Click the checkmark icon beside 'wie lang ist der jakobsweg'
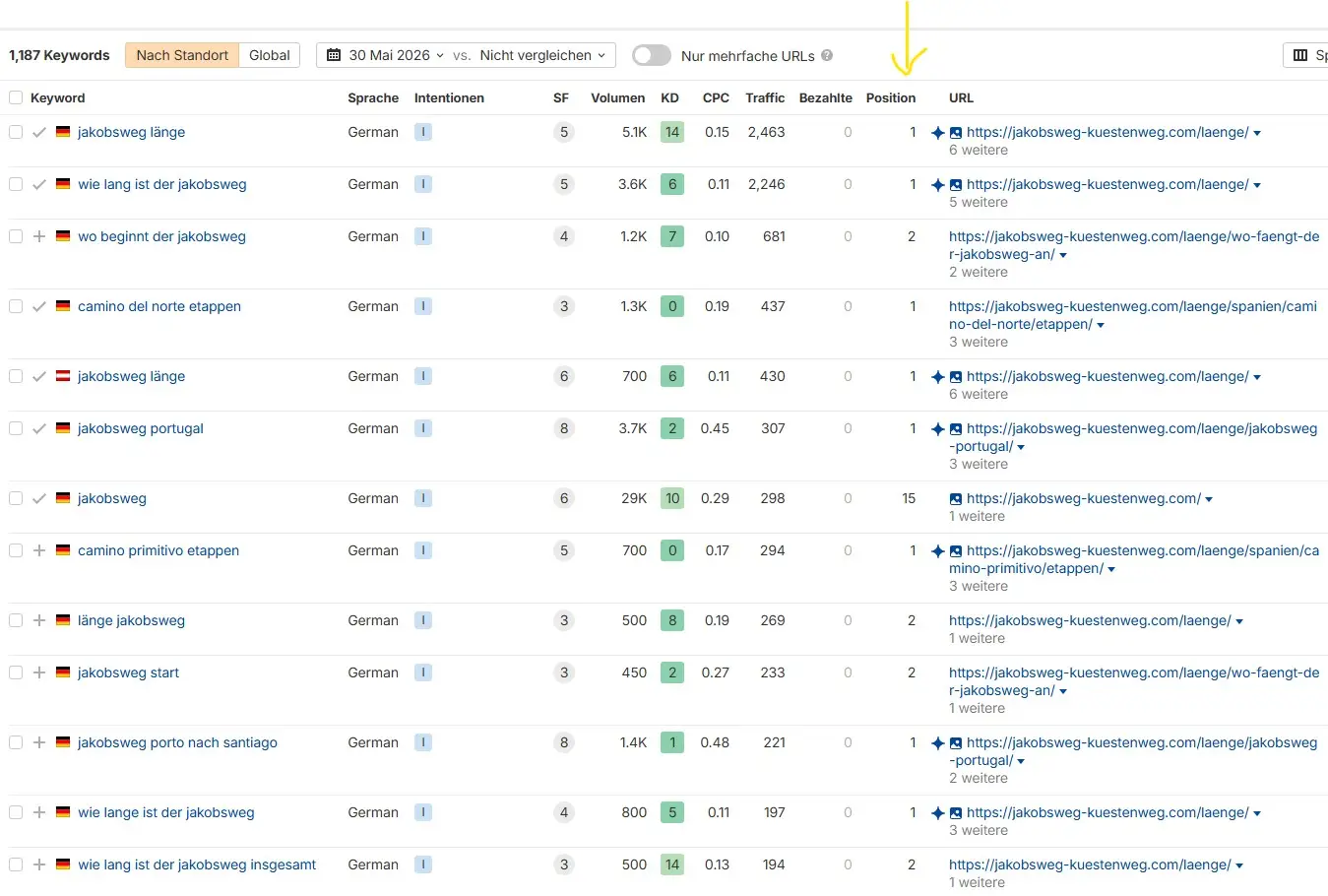The height and width of the screenshot is (896, 1328). coord(39,184)
